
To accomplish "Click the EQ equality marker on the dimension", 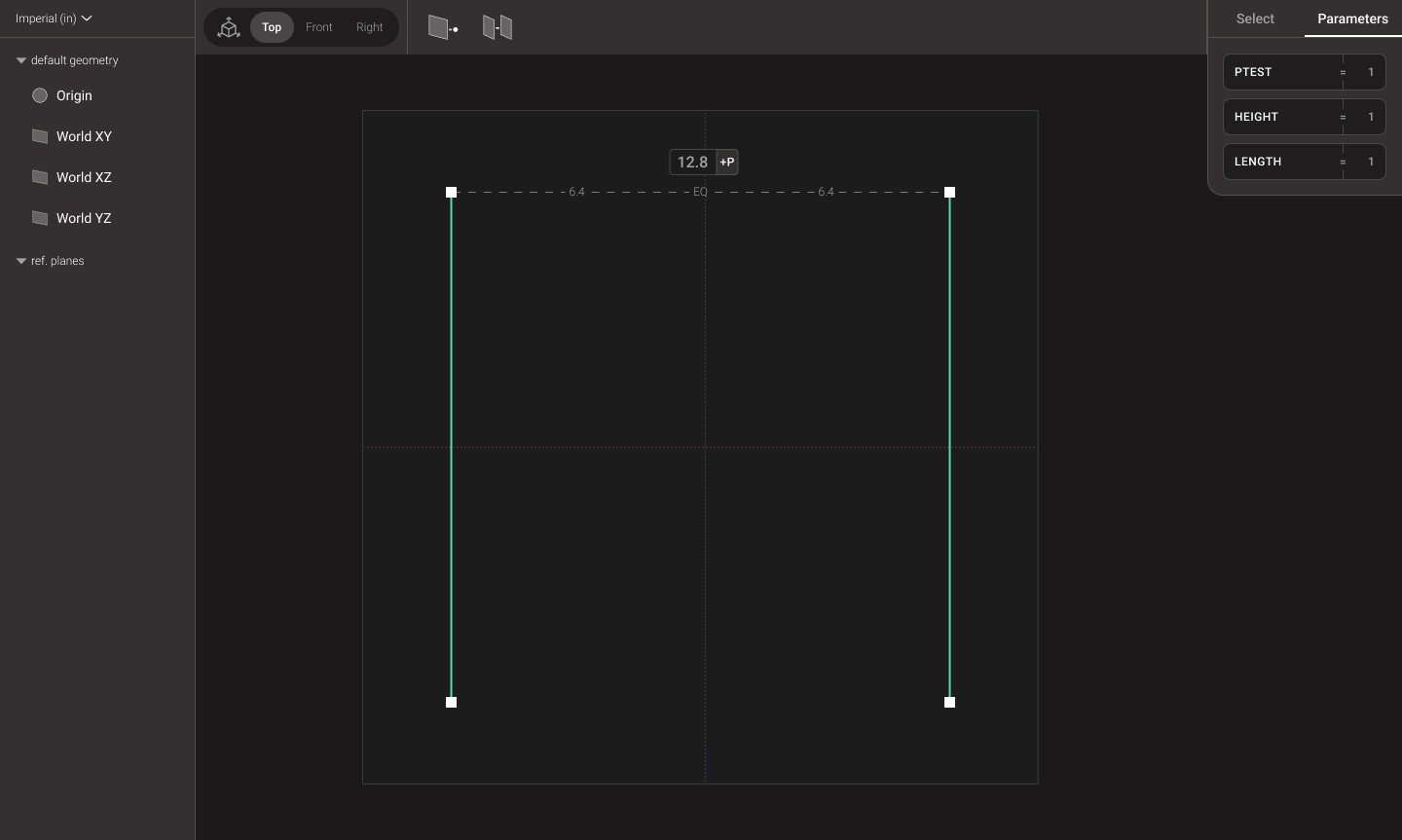I will coord(700,192).
